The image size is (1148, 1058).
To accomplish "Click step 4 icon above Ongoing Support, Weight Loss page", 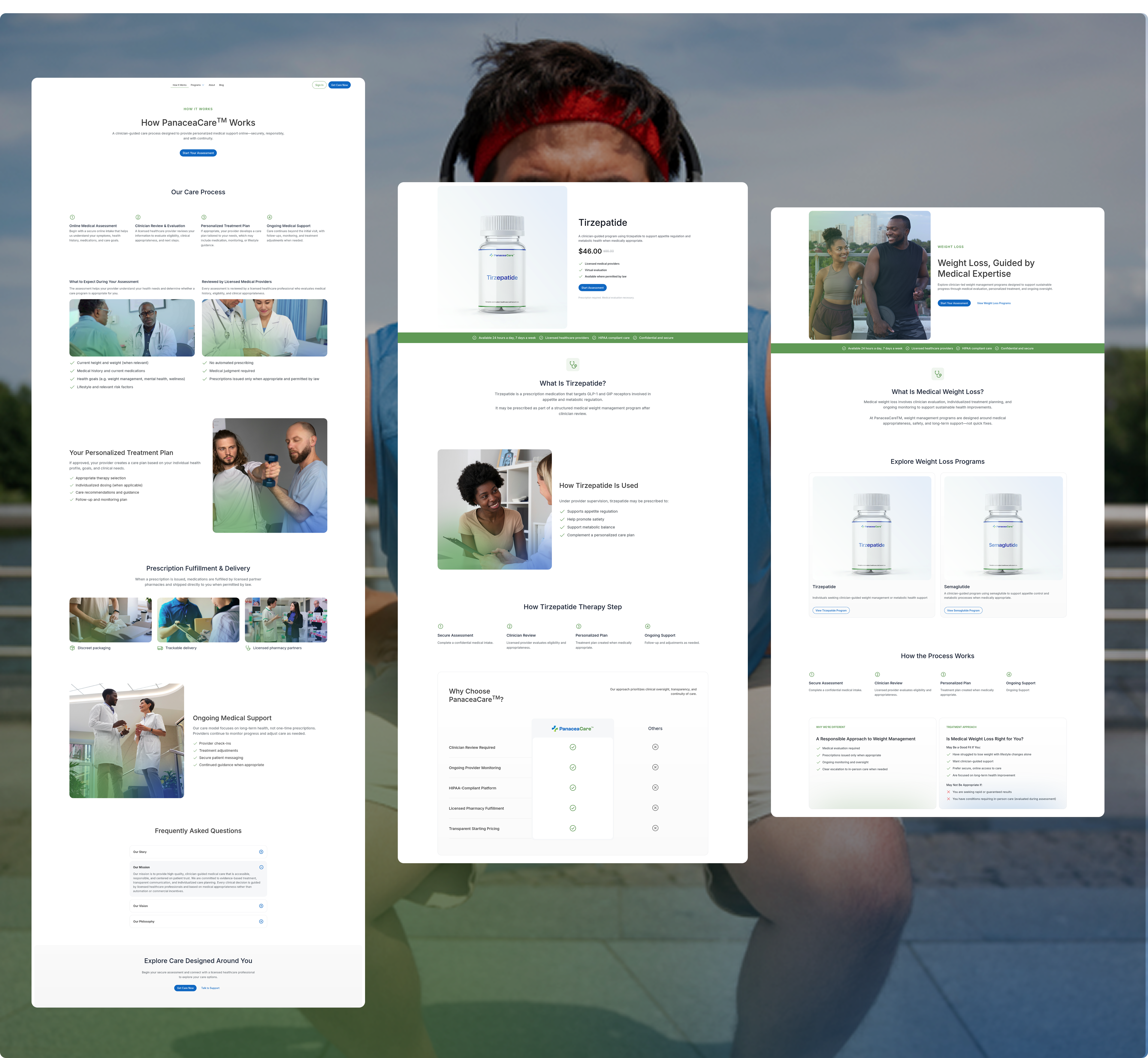I will tap(1009, 674).
